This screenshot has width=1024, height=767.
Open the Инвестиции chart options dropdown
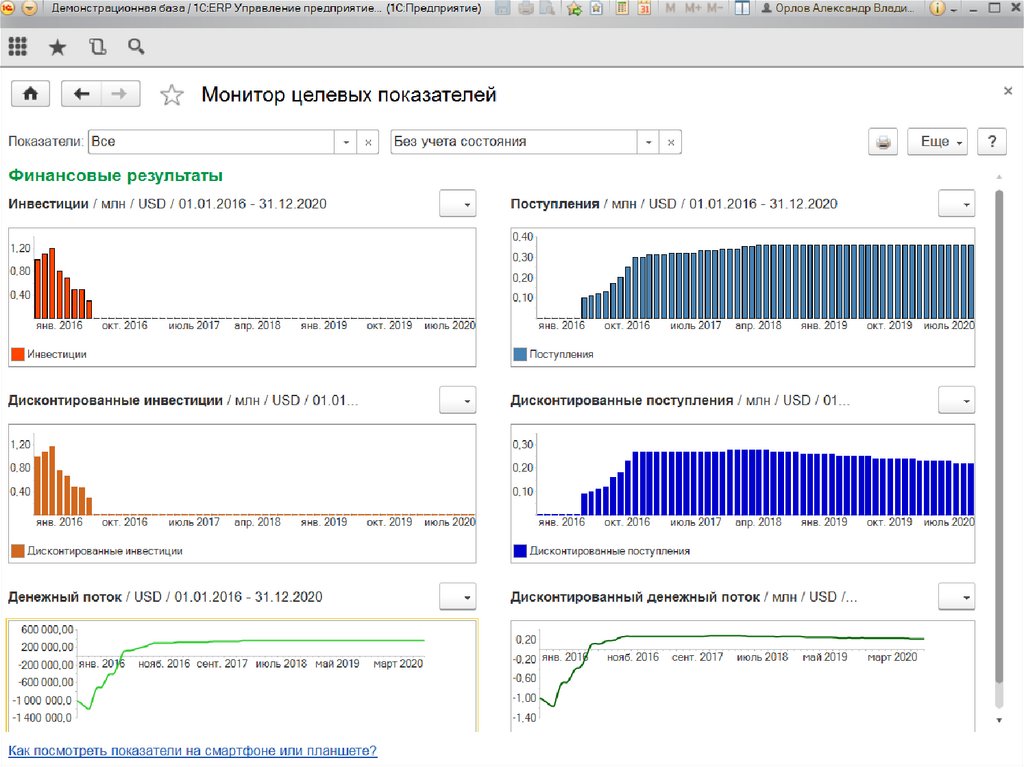tap(457, 204)
